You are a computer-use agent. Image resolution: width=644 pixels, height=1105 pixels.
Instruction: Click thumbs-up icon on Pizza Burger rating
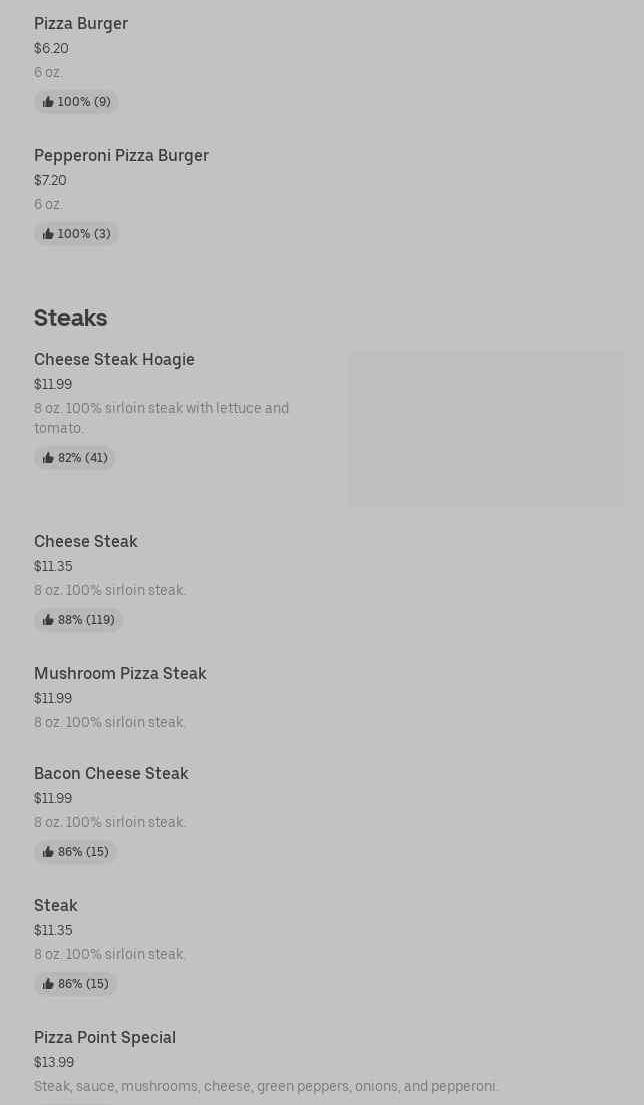click(x=48, y=102)
